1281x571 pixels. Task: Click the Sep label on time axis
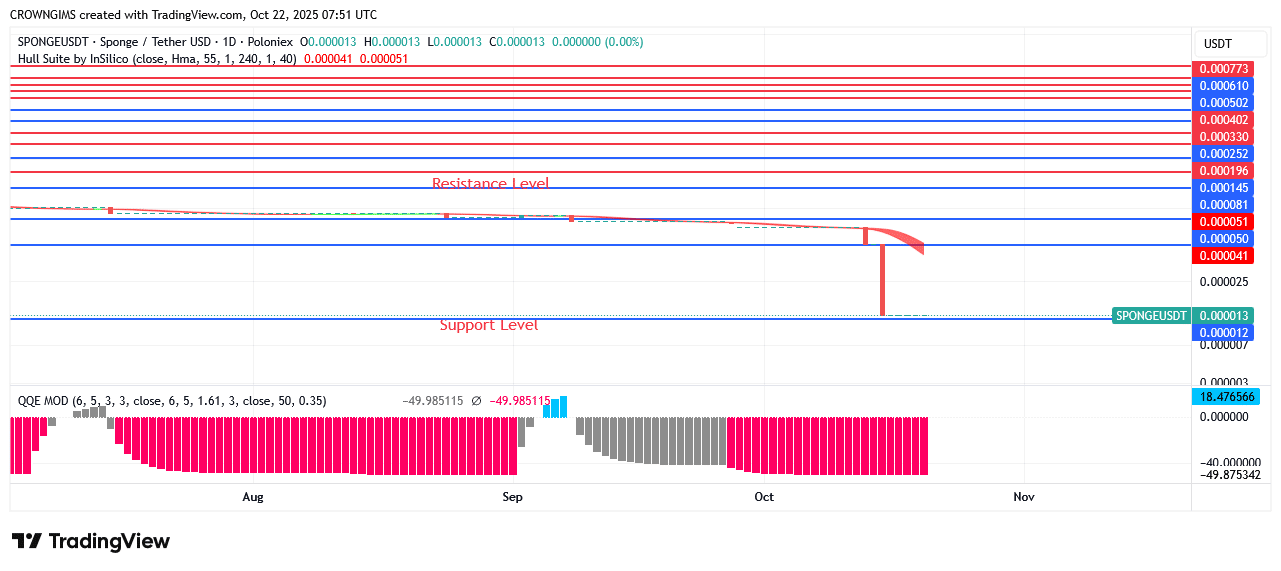(513, 497)
